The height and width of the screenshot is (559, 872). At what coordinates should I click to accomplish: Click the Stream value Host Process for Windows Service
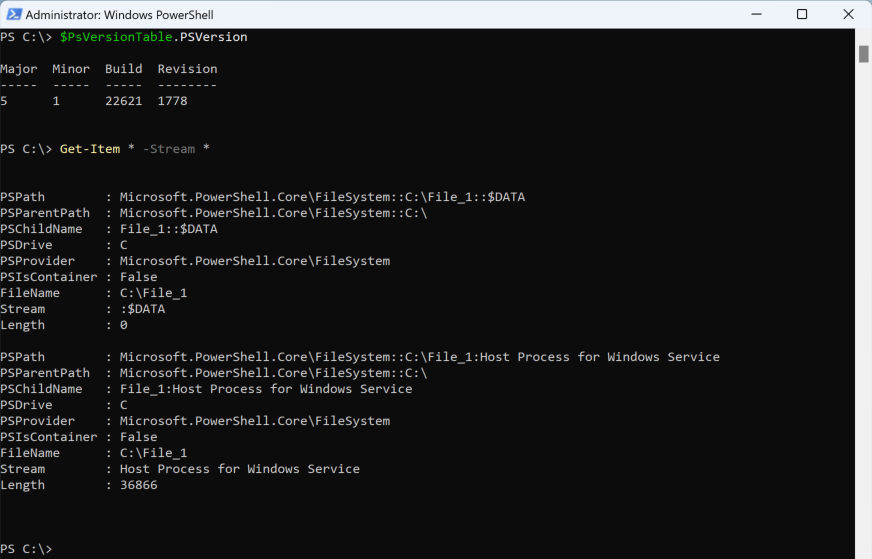tap(240, 469)
